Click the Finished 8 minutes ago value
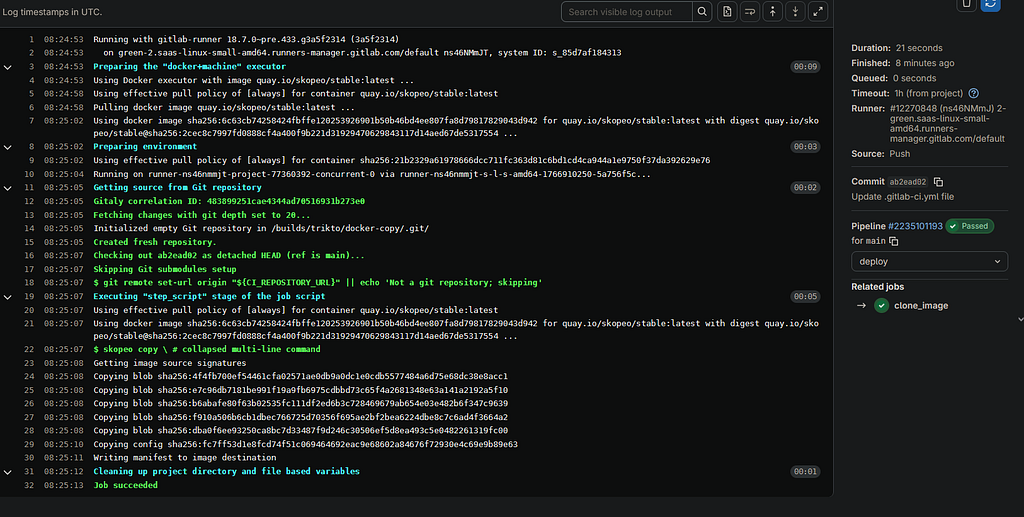This screenshot has width=1024, height=517. click(925, 63)
